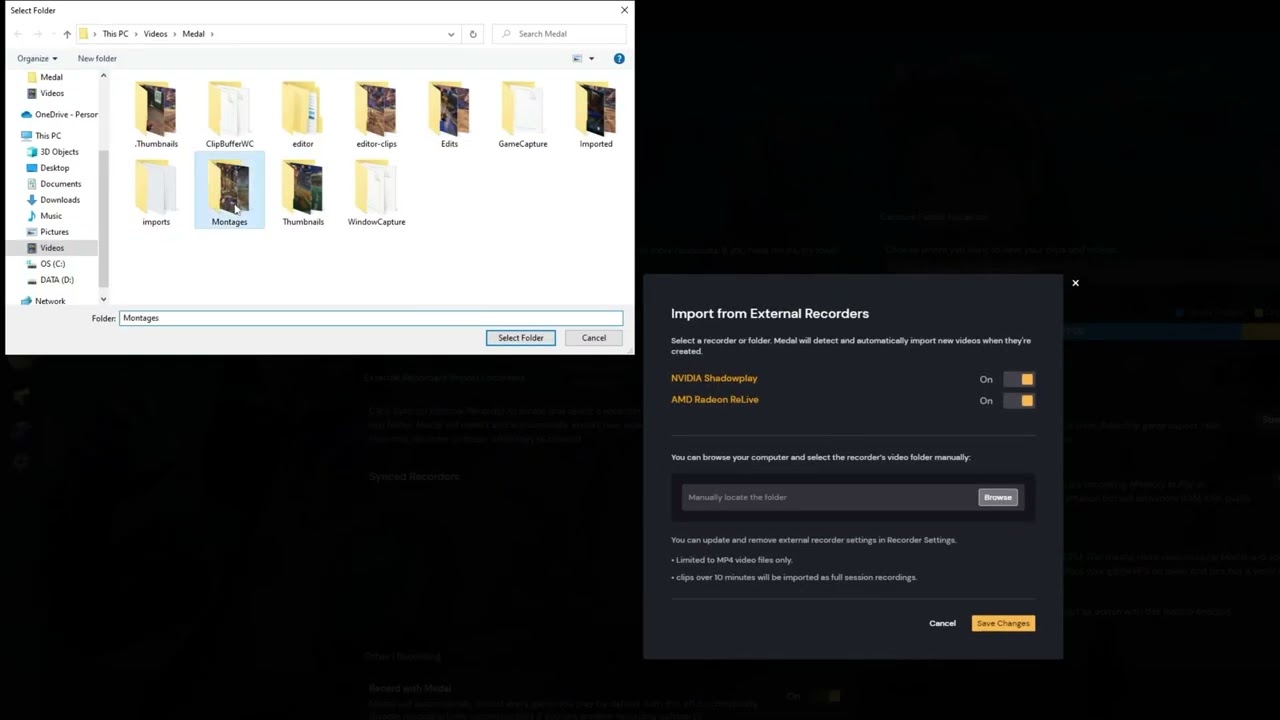Open Videos listed directly below Medal

[51, 93]
